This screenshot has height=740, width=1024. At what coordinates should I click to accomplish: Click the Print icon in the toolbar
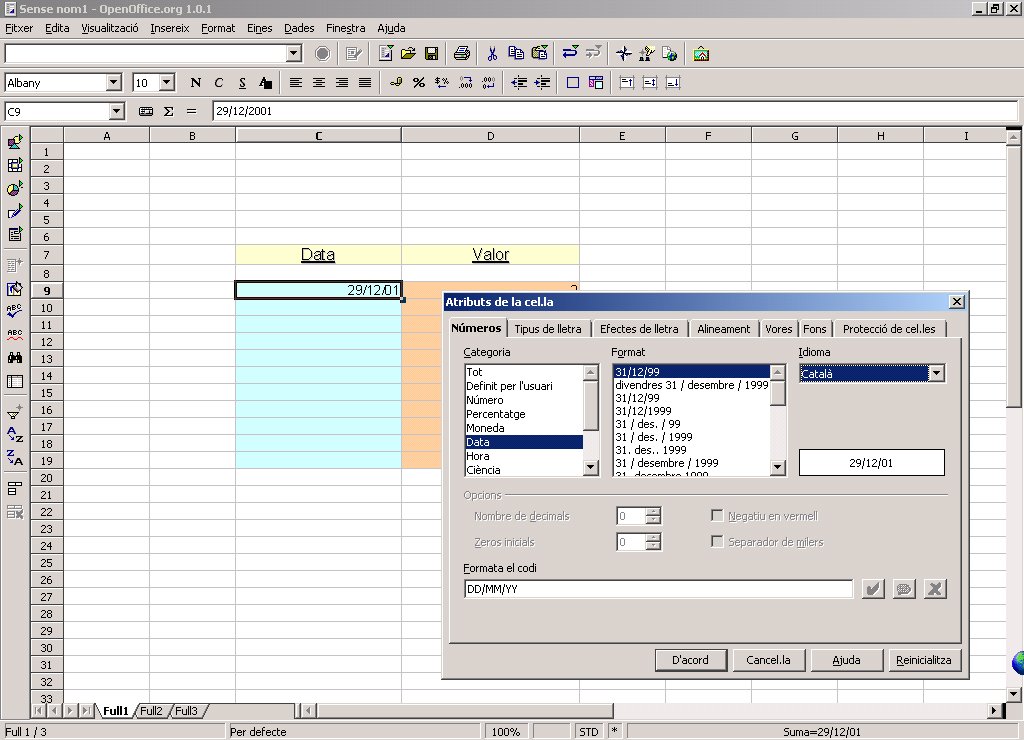pos(462,53)
